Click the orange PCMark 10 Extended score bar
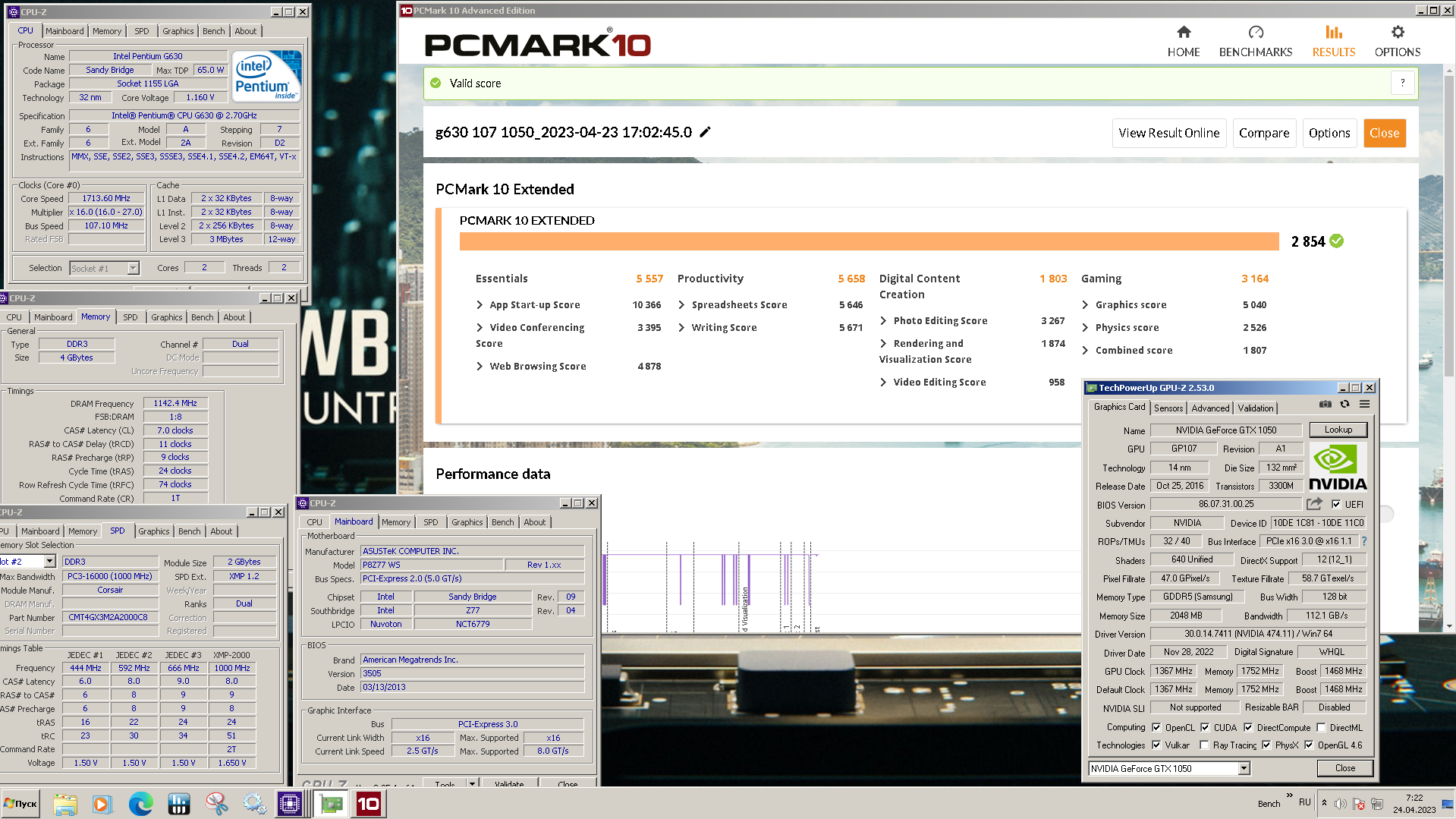Viewport: 1456px width, 819px height. 869,241
